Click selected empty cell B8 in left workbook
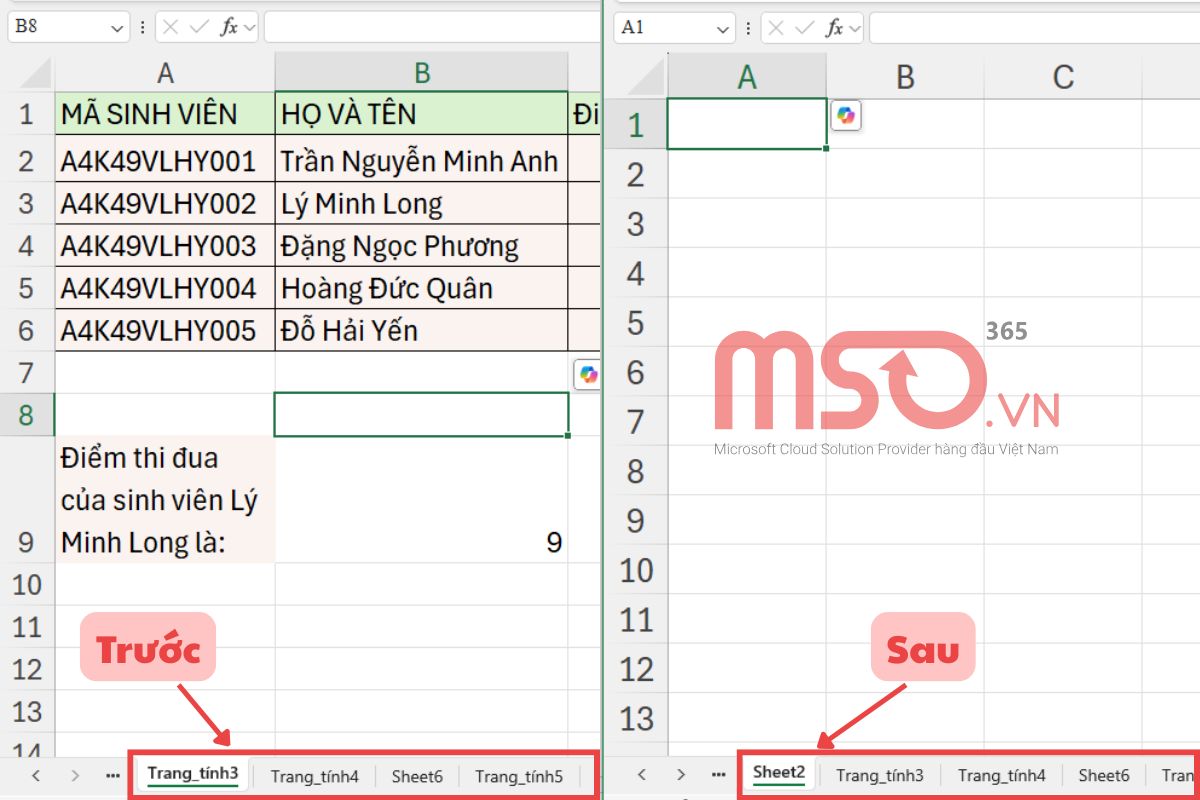The width and height of the screenshot is (1200, 800). 422,415
